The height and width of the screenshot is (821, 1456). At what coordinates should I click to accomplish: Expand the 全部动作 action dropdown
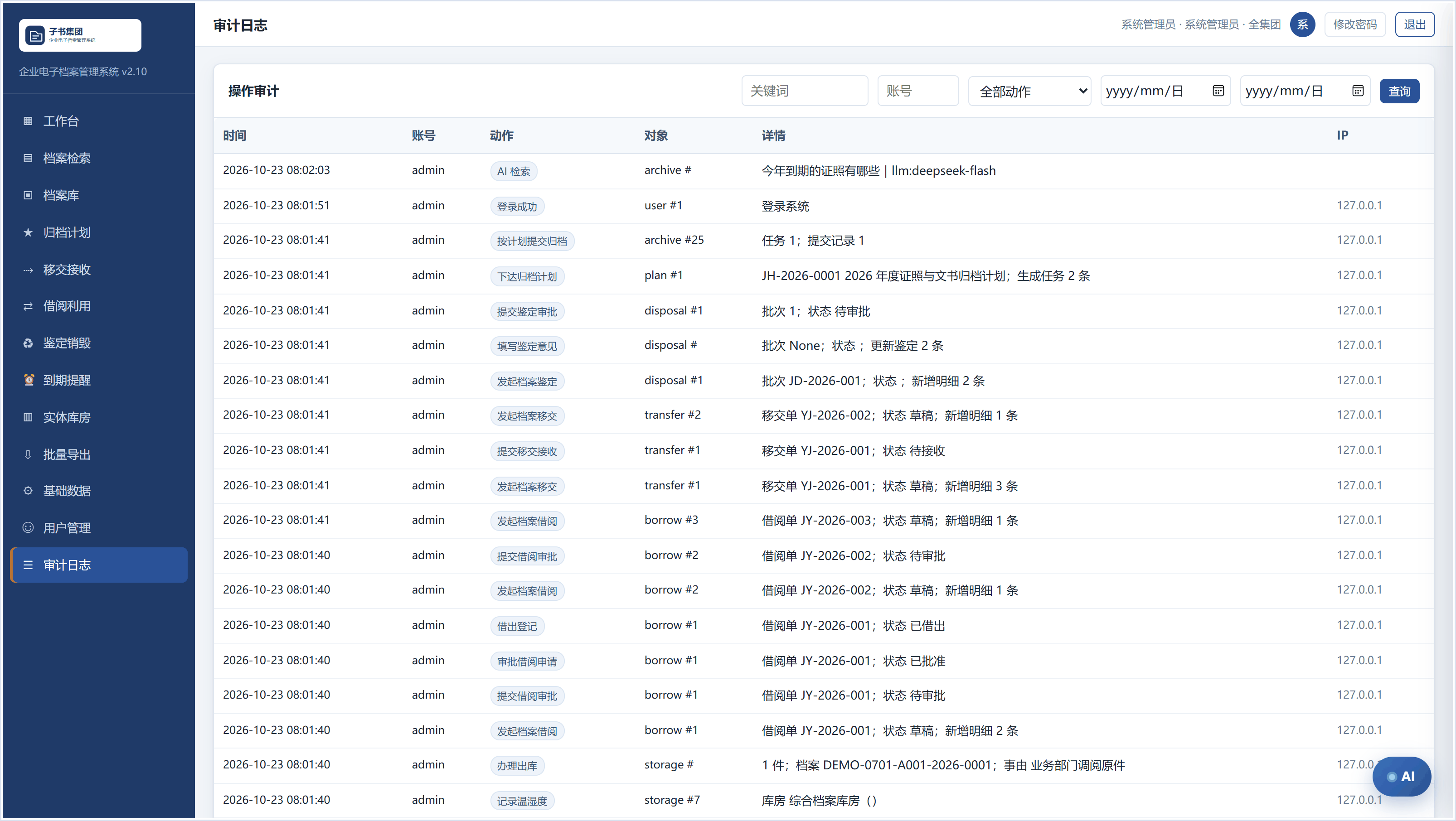[x=1029, y=91]
